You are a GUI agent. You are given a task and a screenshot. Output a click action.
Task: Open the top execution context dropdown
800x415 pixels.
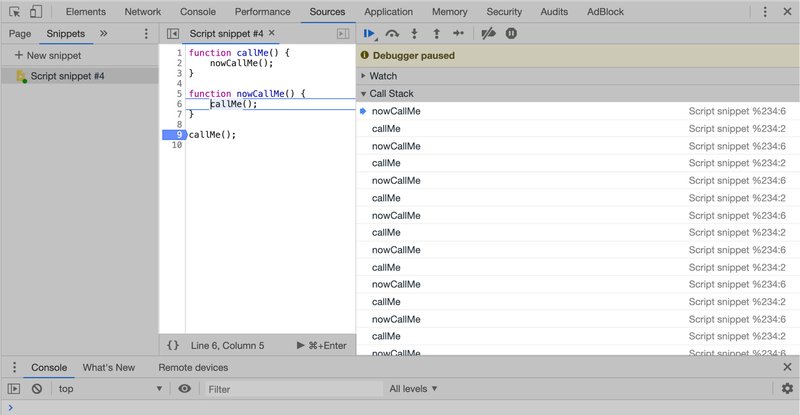[110, 389]
